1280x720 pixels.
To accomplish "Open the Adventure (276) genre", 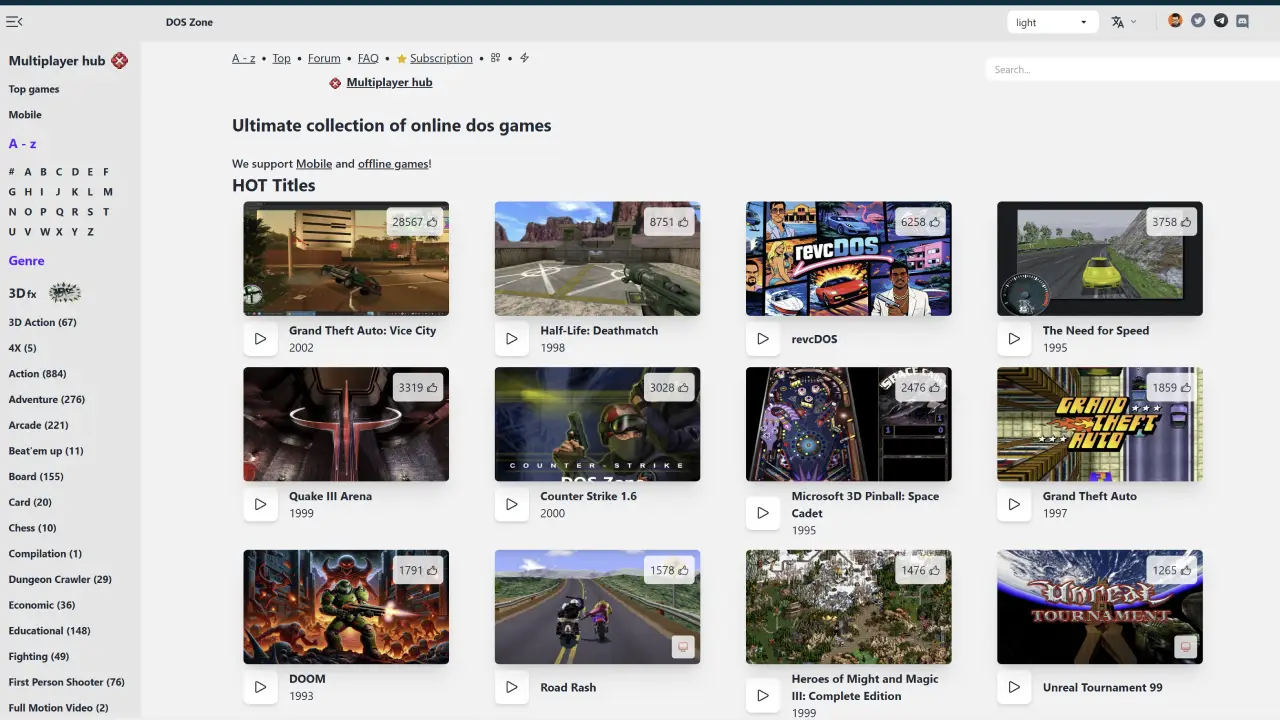I will point(47,399).
